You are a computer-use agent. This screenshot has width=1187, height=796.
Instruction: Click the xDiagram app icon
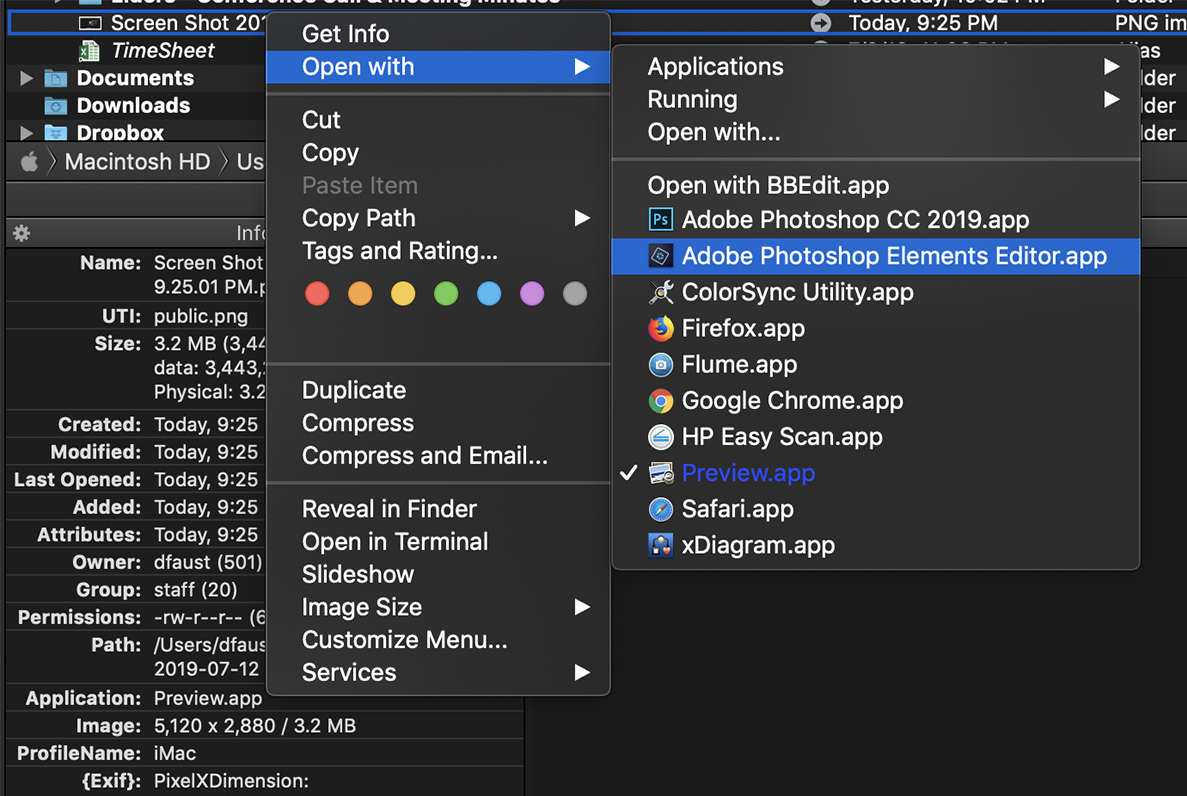point(660,546)
